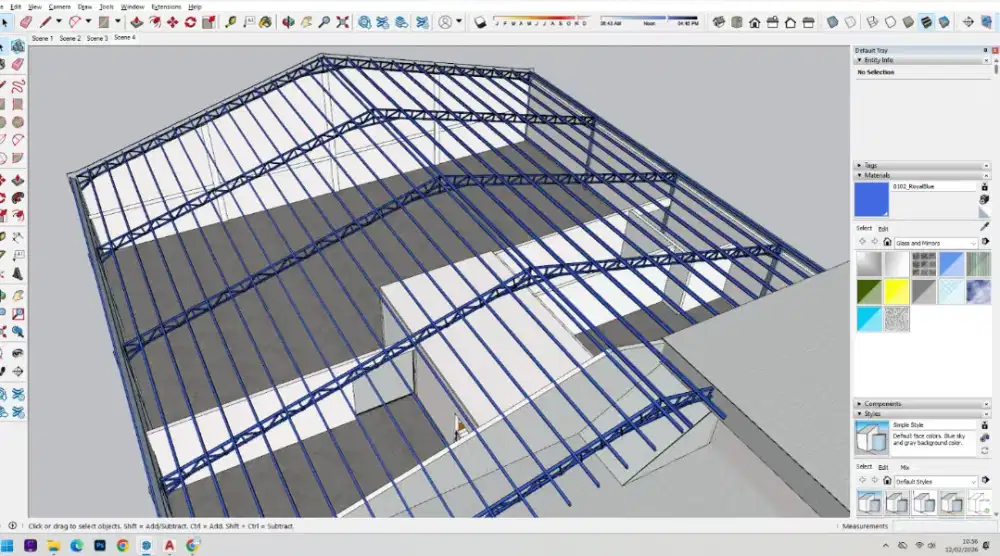This screenshot has height=556, width=1000.
Task: Open the Extensions menu
Action: point(166,6)
